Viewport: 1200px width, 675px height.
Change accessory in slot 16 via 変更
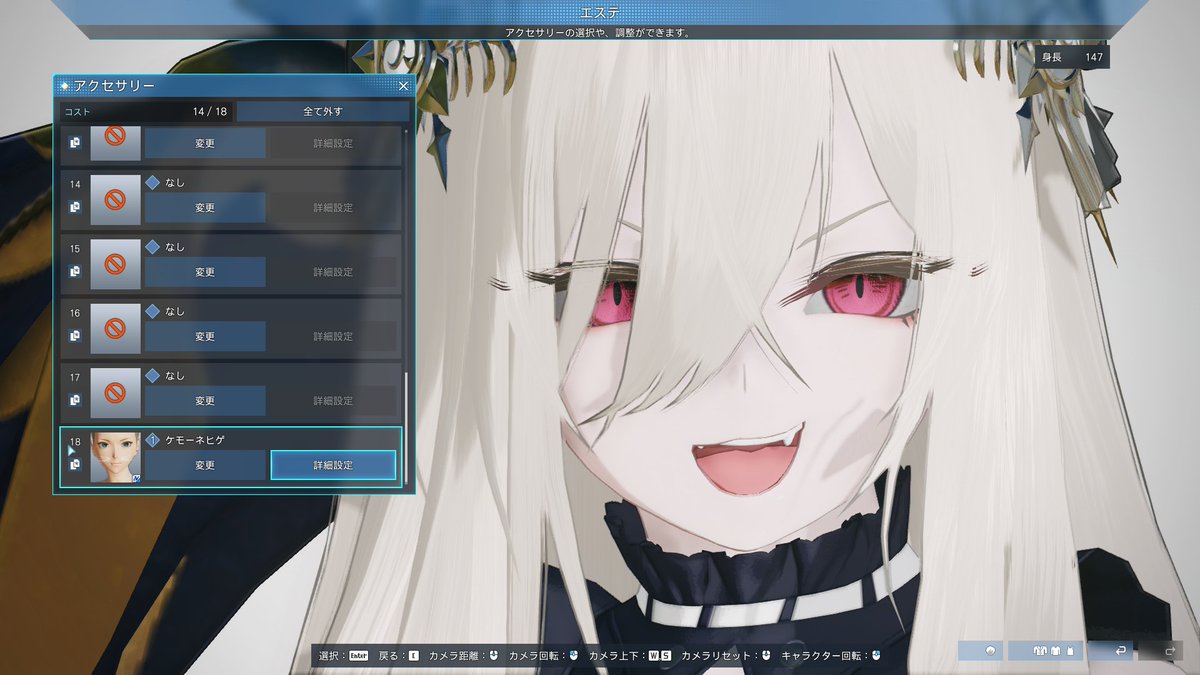(x=205, y=336)
